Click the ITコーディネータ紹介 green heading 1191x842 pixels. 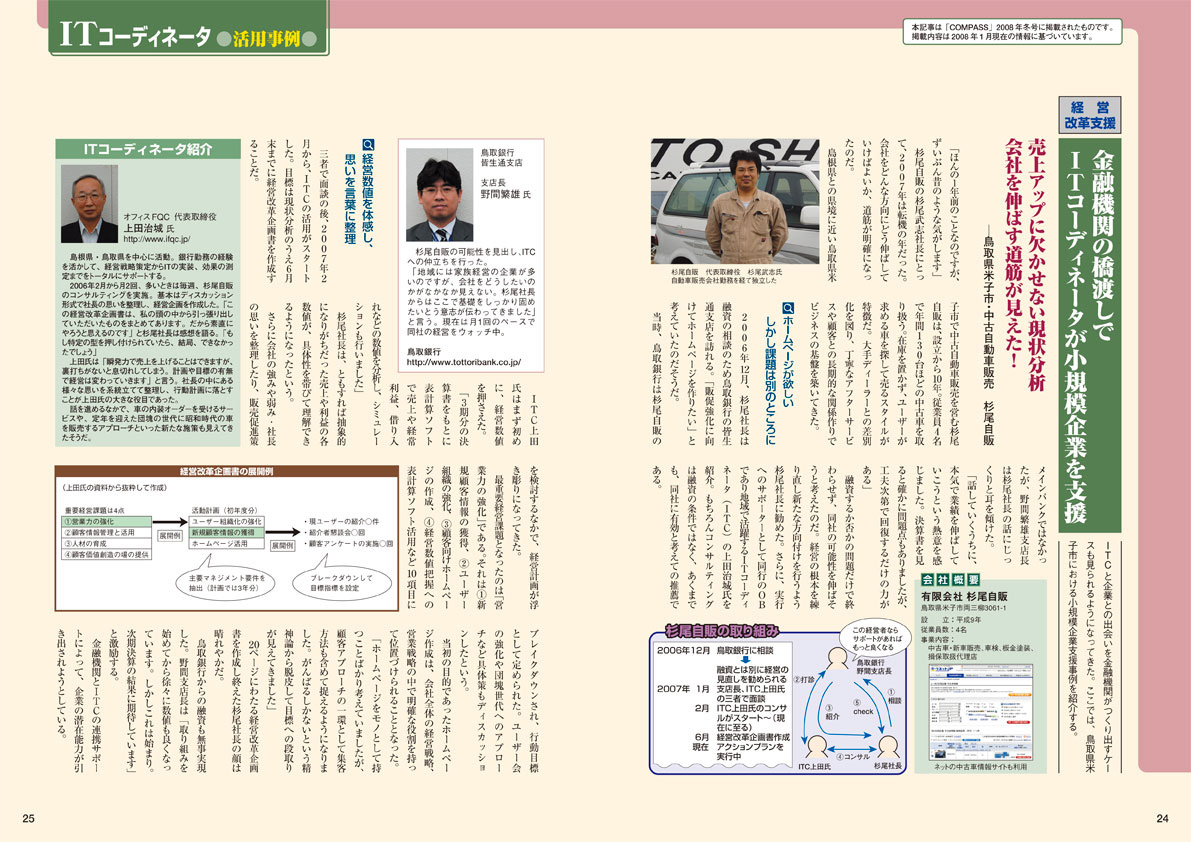pyautogui.click(x=148, y=149)
